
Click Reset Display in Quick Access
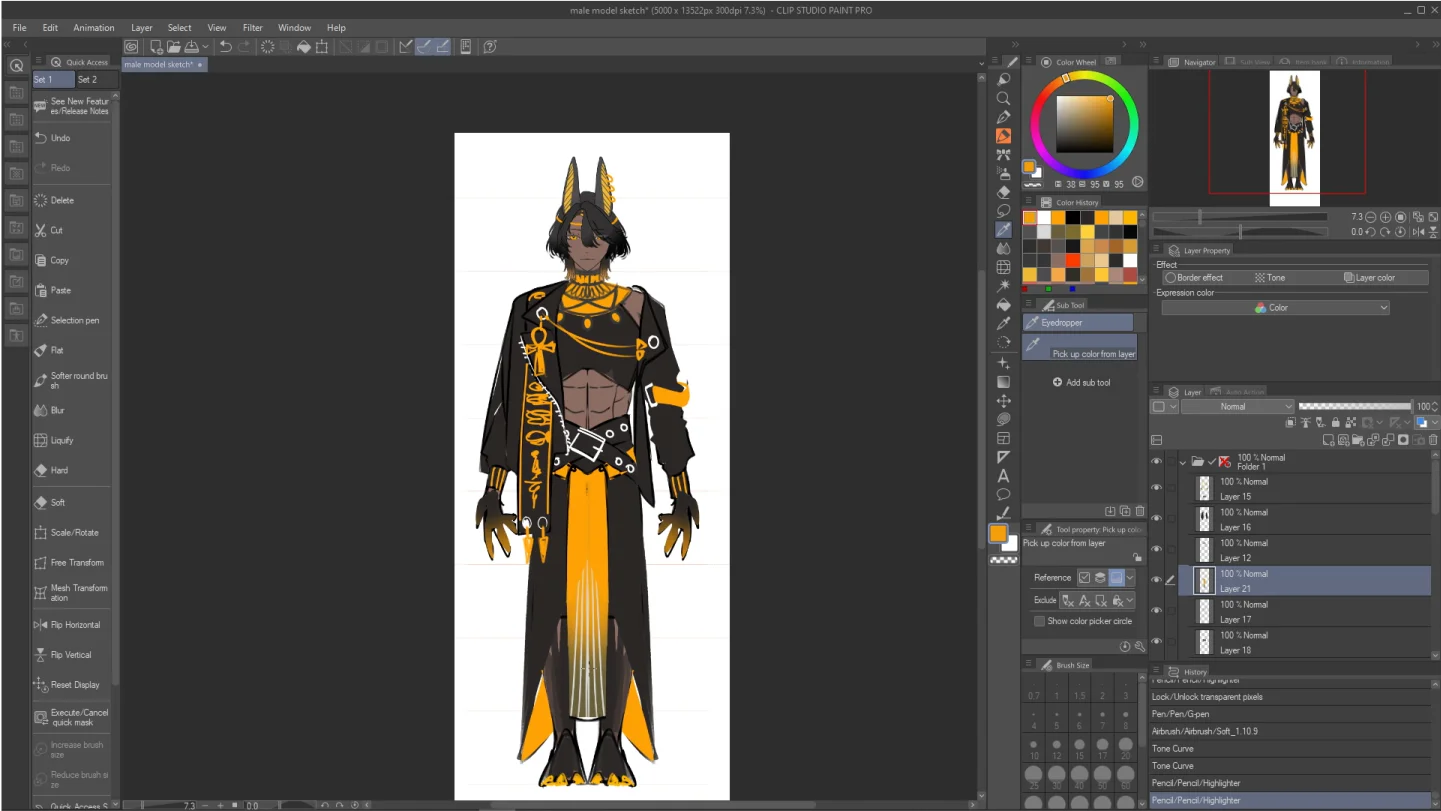pyautogui.click(x=71, y=685)
